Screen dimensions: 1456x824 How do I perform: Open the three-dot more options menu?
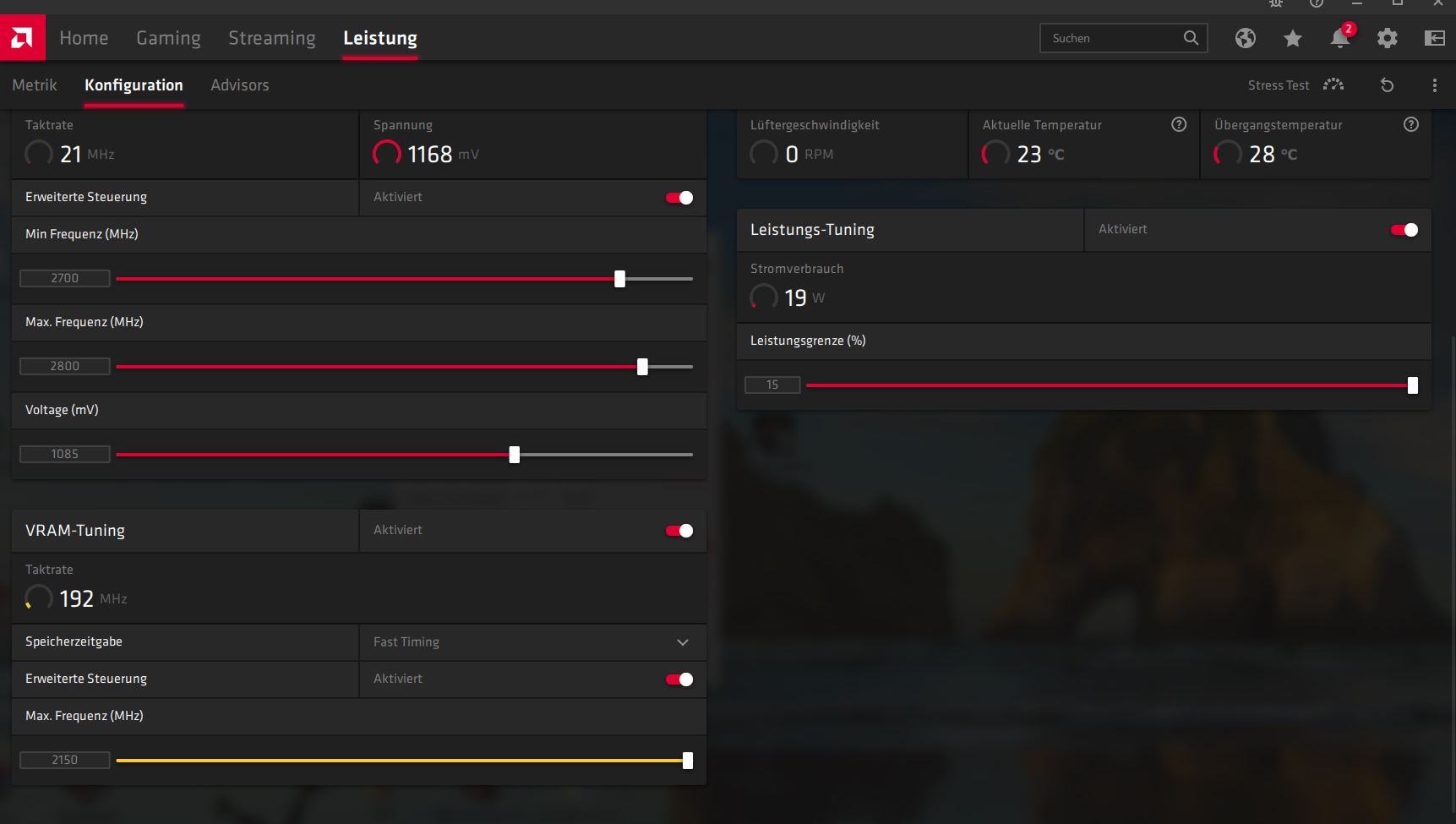click(1434, 85)
